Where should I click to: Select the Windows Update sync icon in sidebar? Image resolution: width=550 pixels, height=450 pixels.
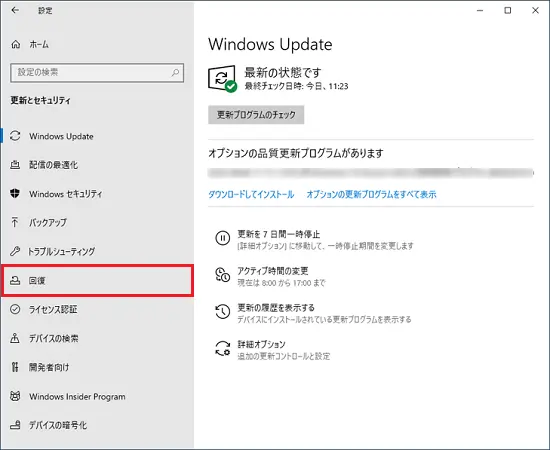(x=15, y=136)
